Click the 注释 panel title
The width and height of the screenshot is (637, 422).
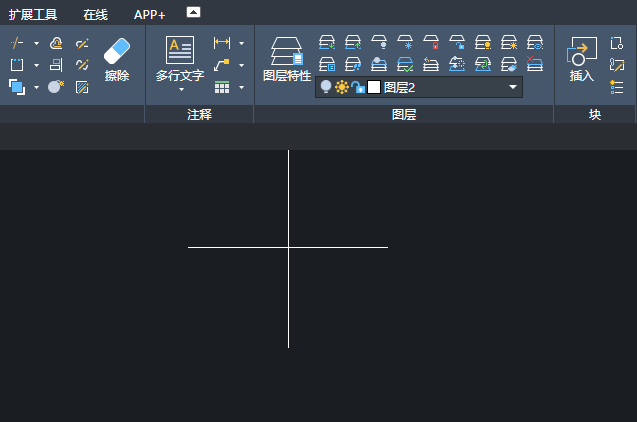[199, 115]
